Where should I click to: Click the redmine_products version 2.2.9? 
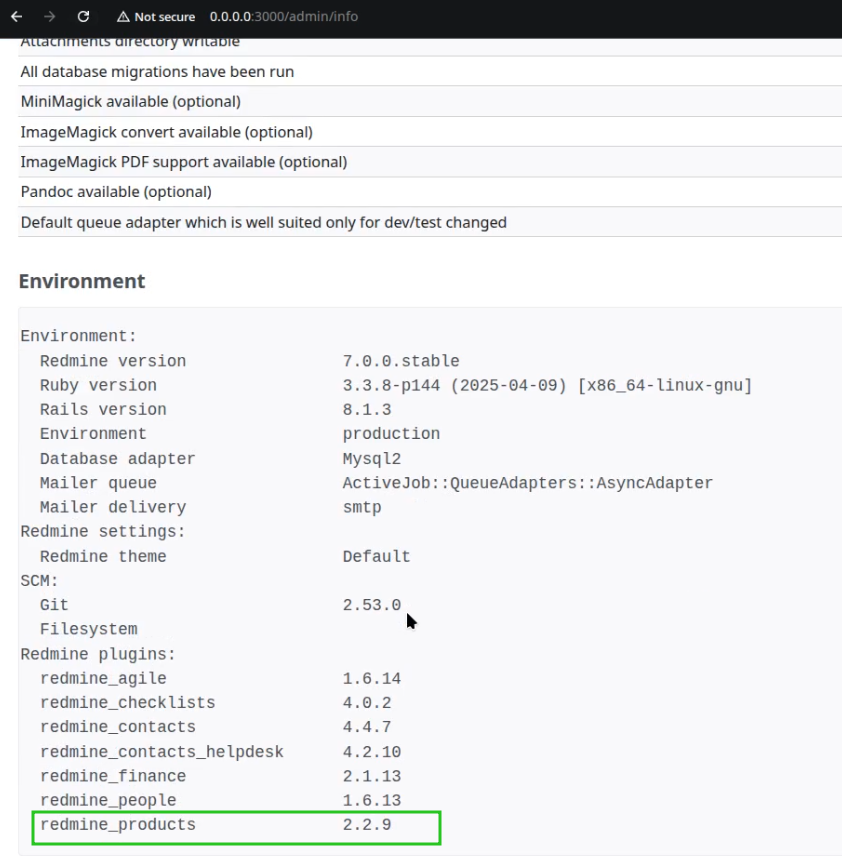[366, 824]
